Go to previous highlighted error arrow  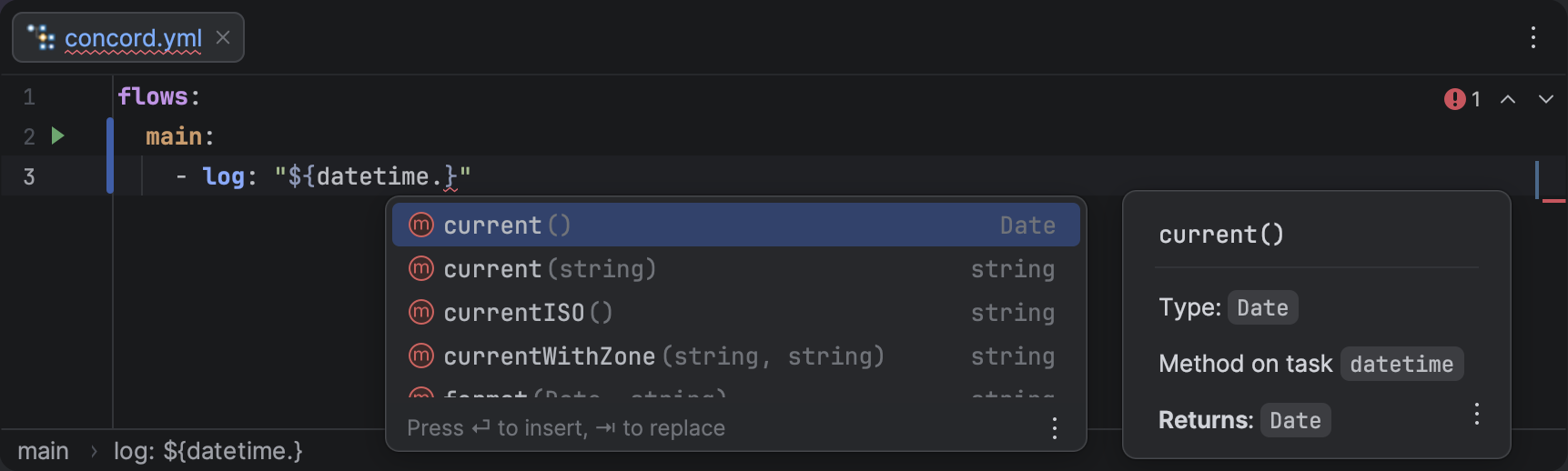coord(1508,99)
